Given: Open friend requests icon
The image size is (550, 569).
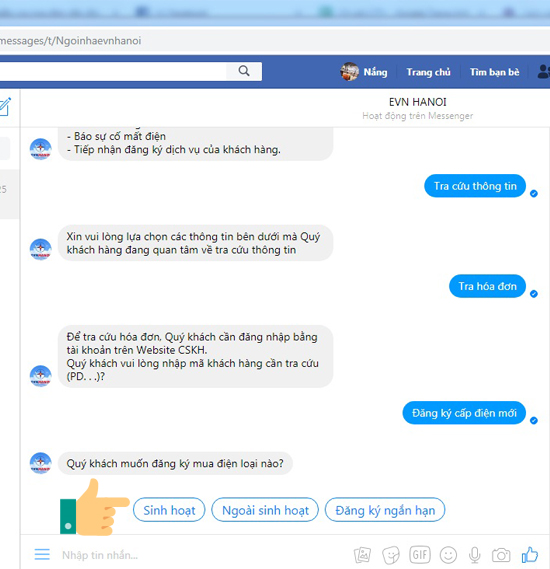Looking at the screenshot, I should [x=543, y=71].
